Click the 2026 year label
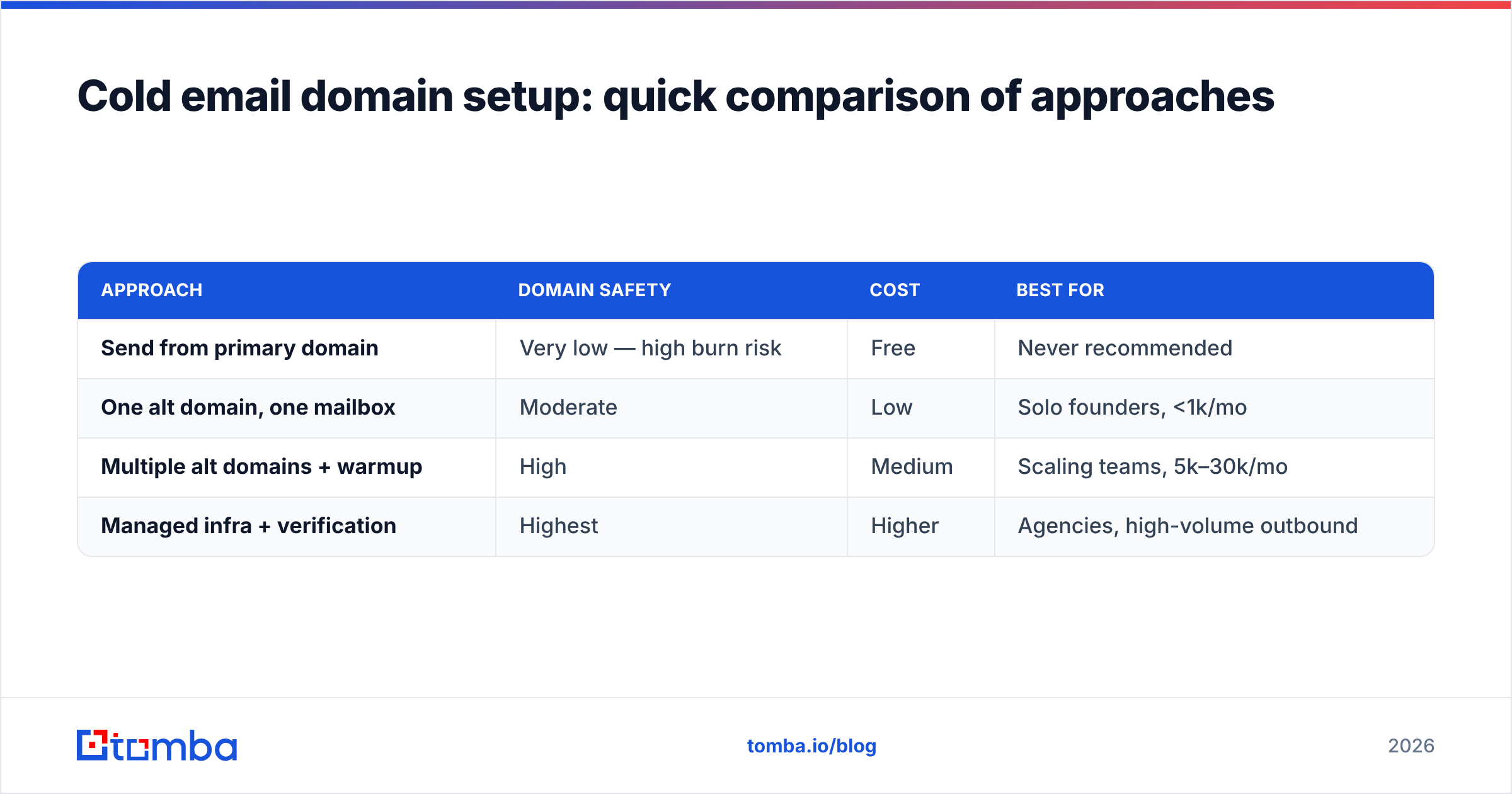Screen dimensions: 1512x794 point(1411,746)
